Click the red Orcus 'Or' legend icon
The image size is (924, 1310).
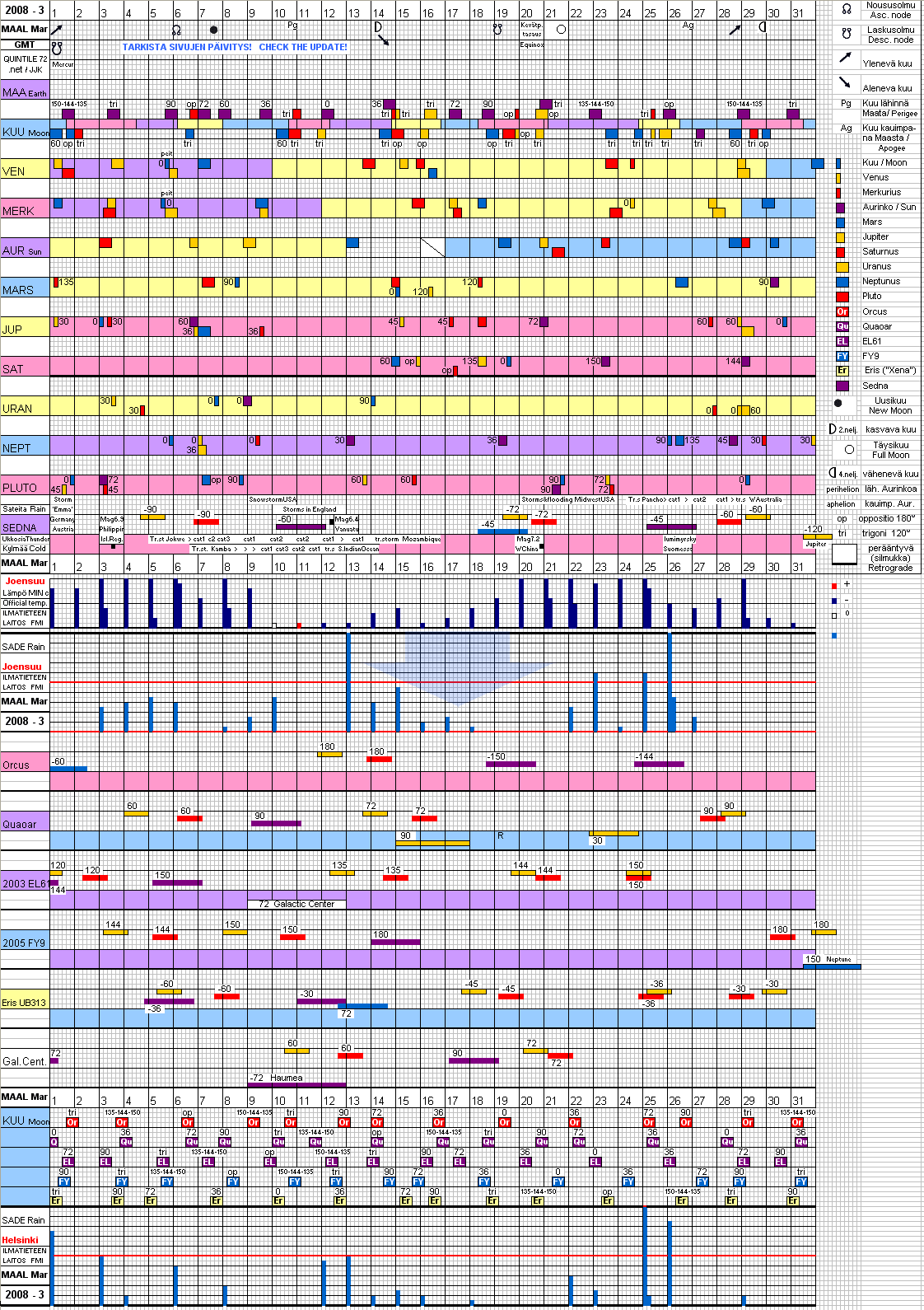point(842,311)
